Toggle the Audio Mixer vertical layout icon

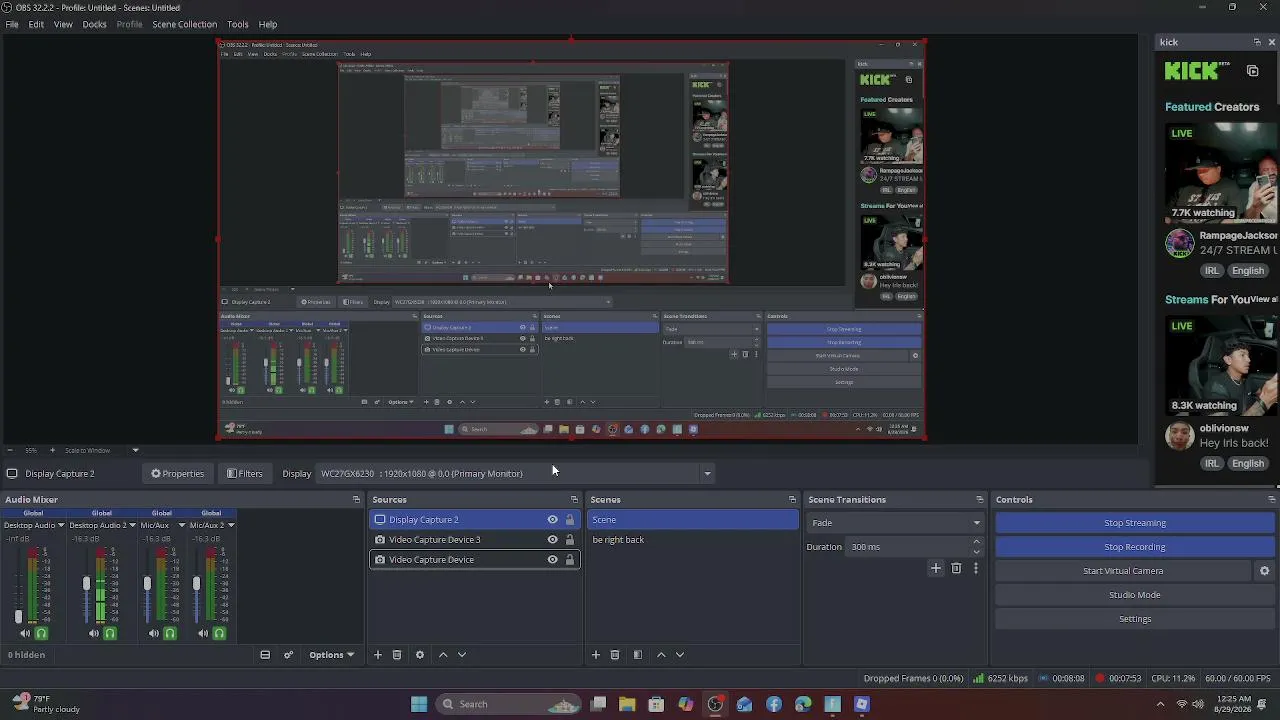pyautogui.click(x=265, y=655)
